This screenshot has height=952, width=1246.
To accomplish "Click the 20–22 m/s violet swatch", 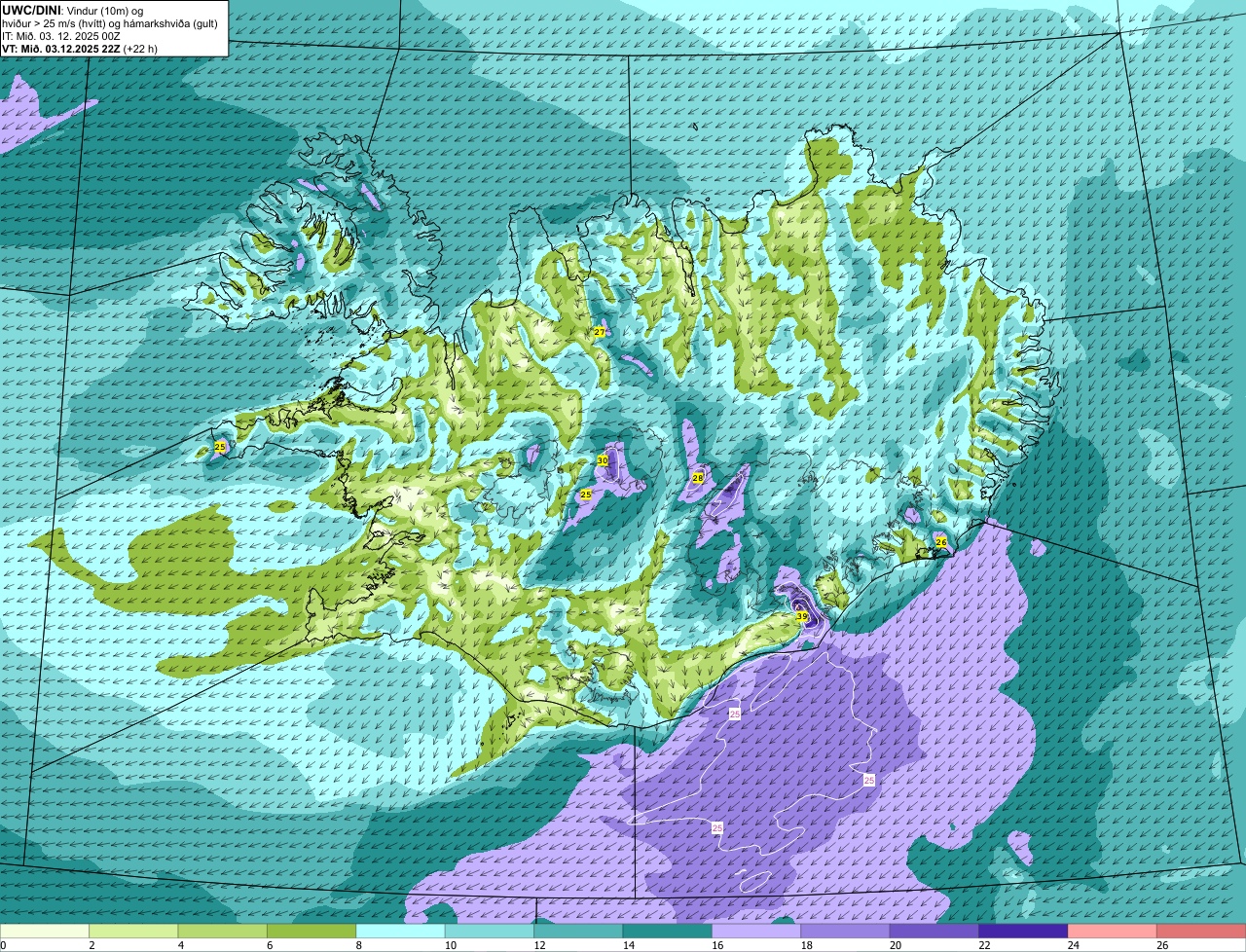I will tap(934, 932).
